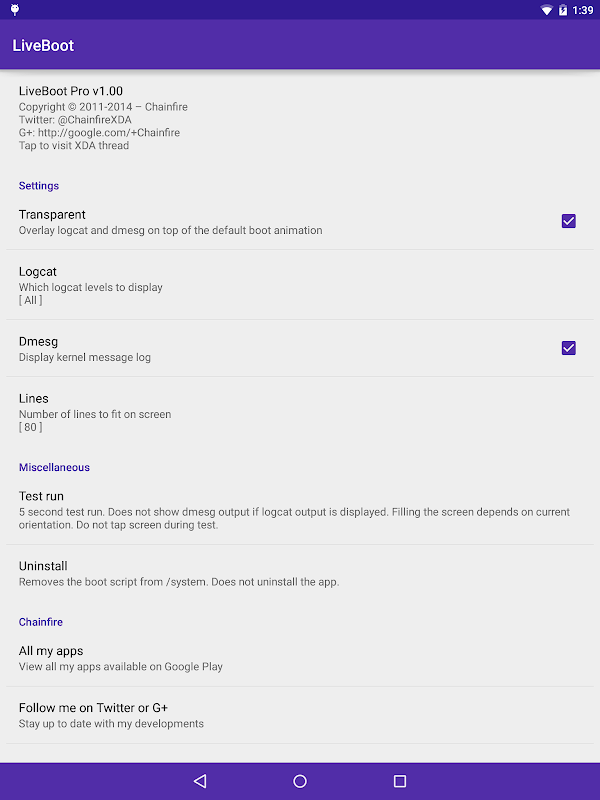Select Uninstall to remove boot script
The width and height of the screenshot is (600, 800).
pyautogui.click(x=300, y=573)
